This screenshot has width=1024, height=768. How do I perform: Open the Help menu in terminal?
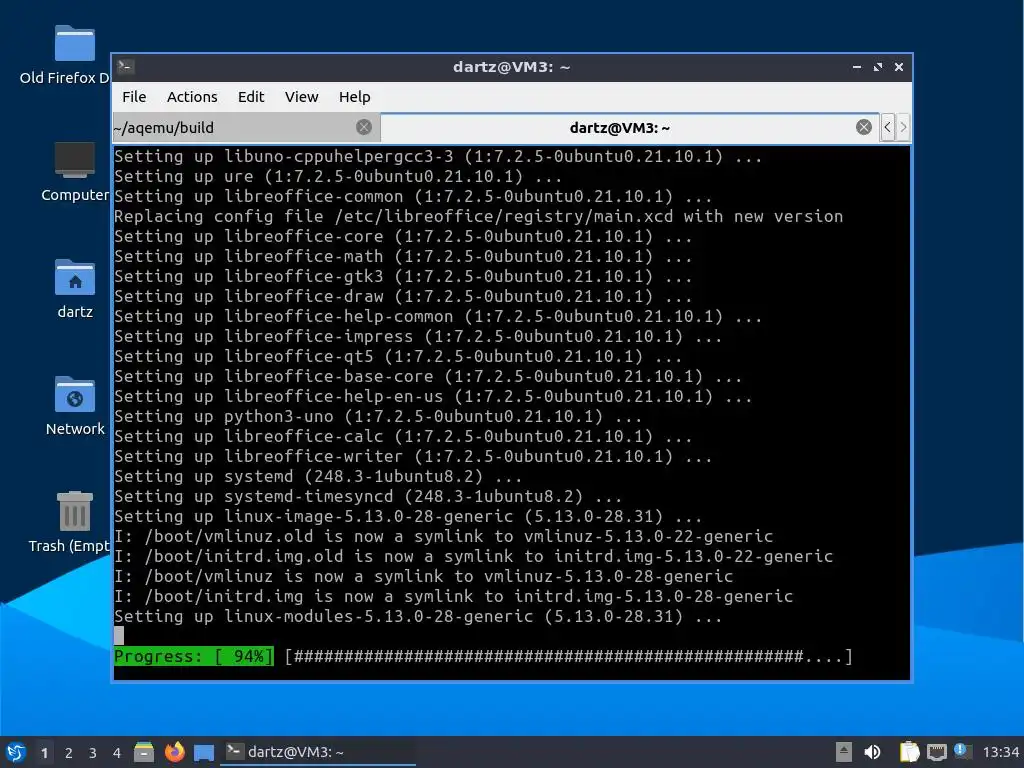(355, 97)
